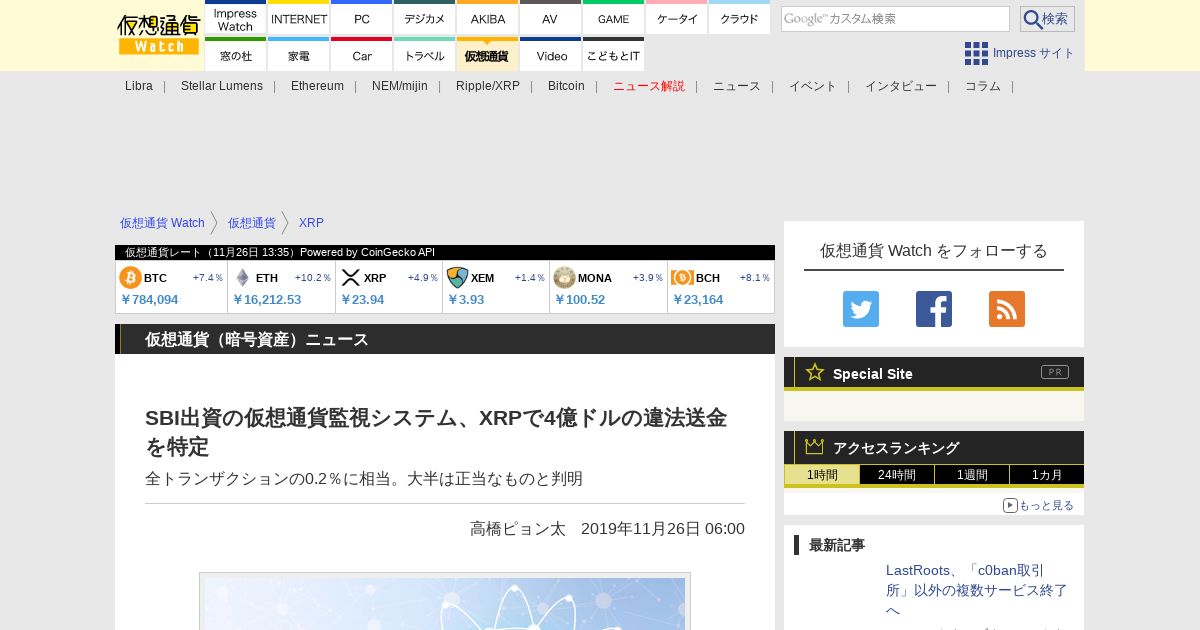Click the MONA coin icon
The height and width of the screenshot is (630, 1200).
(x=564, y=277)
